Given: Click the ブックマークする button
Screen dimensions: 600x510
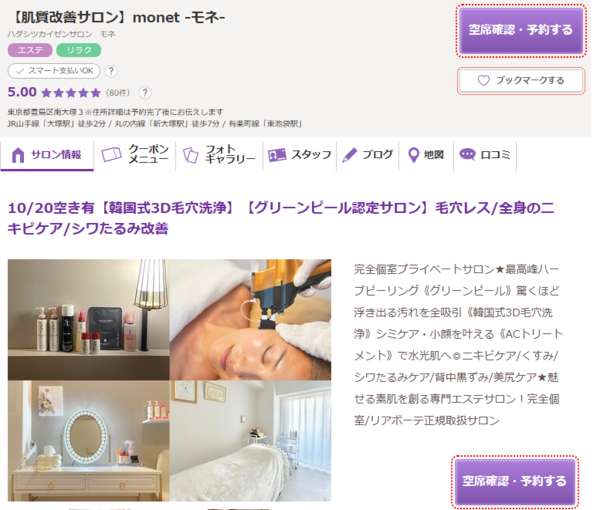Looking at the screenshot, I should click(x=521, y=80).
